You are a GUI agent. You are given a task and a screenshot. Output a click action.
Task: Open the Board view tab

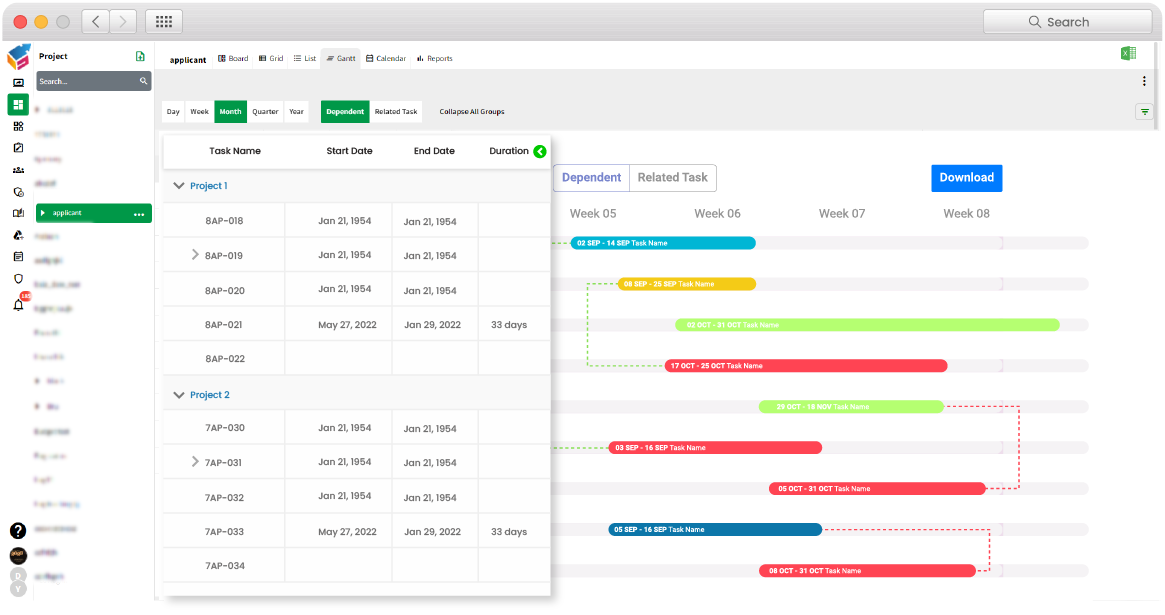tap(232, 58)
